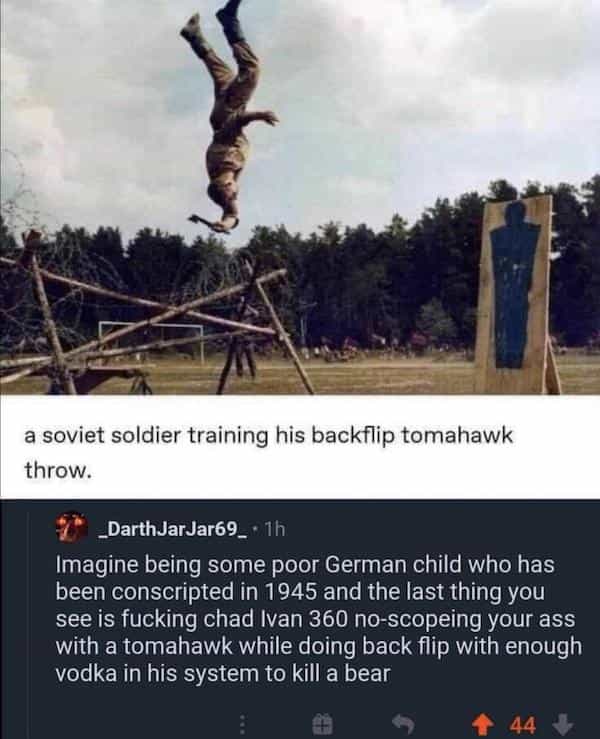
Task: Open _DarthJarJar69_'s avatar picture
Action: [x=72, y=526]
